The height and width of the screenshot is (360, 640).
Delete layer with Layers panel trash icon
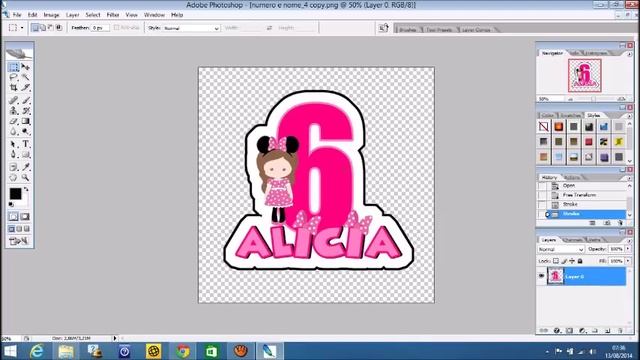pos(620,330)
